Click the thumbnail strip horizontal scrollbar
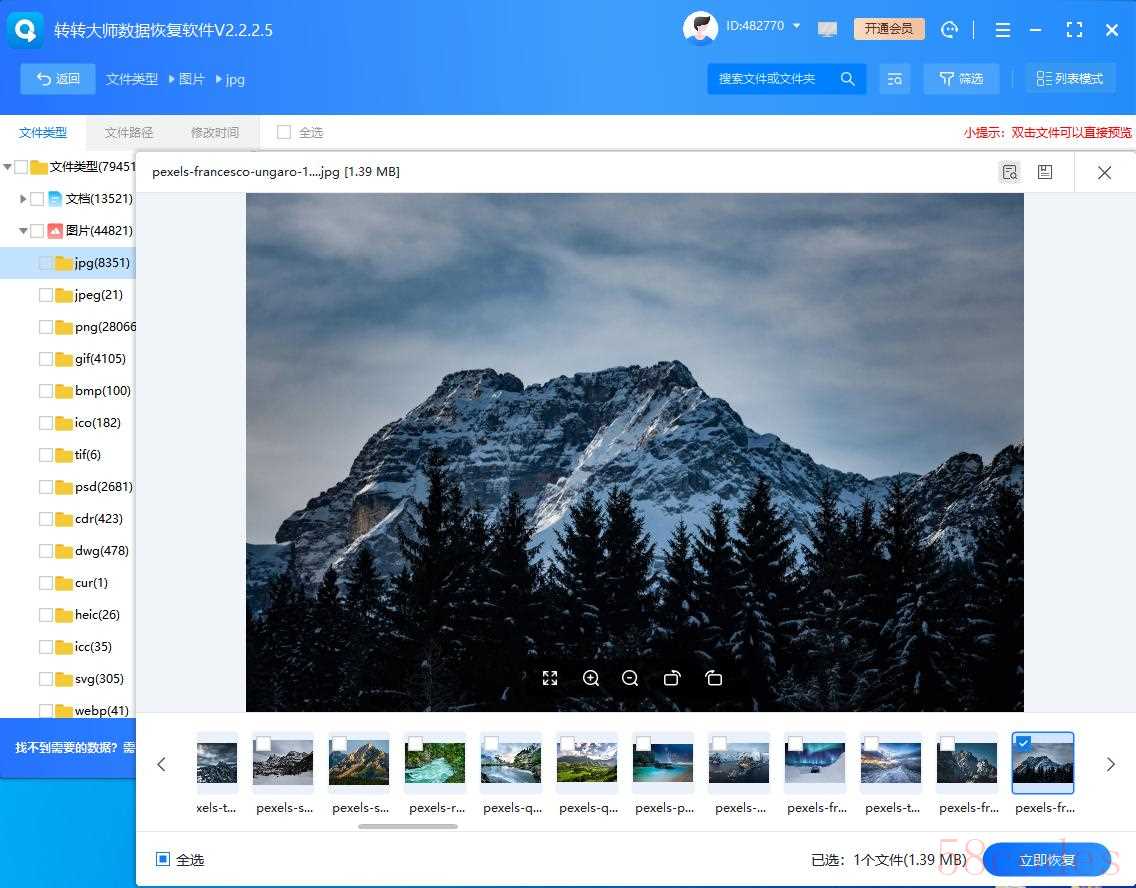This screenshot has height=888, width=1136. (x=408, y=826)
